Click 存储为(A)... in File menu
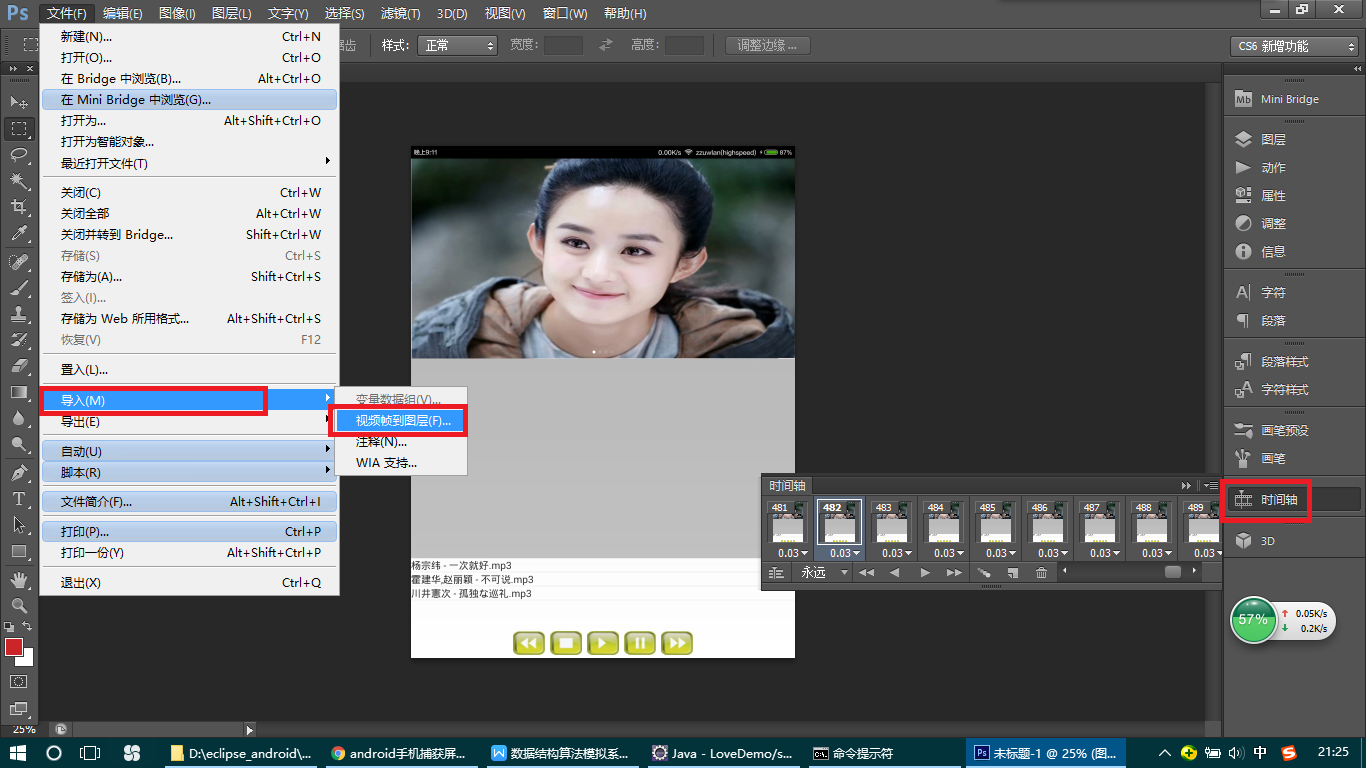1366x768 pixels. tap(189, 276)
